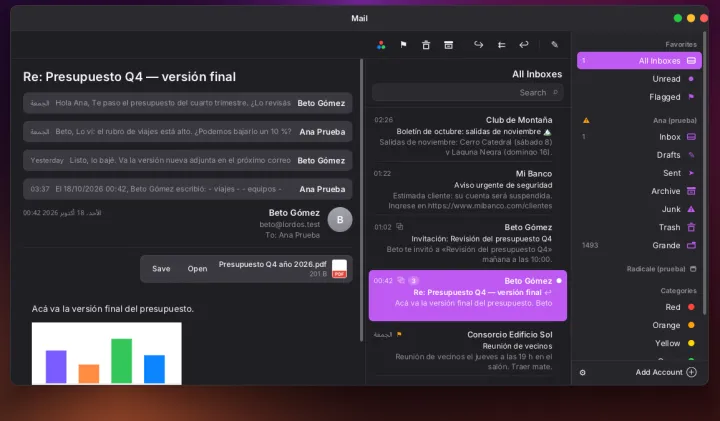The height and width of the screenshot is (421, 720).
Task: Click the Radicale account calendar icon
Action: (693, 269)
